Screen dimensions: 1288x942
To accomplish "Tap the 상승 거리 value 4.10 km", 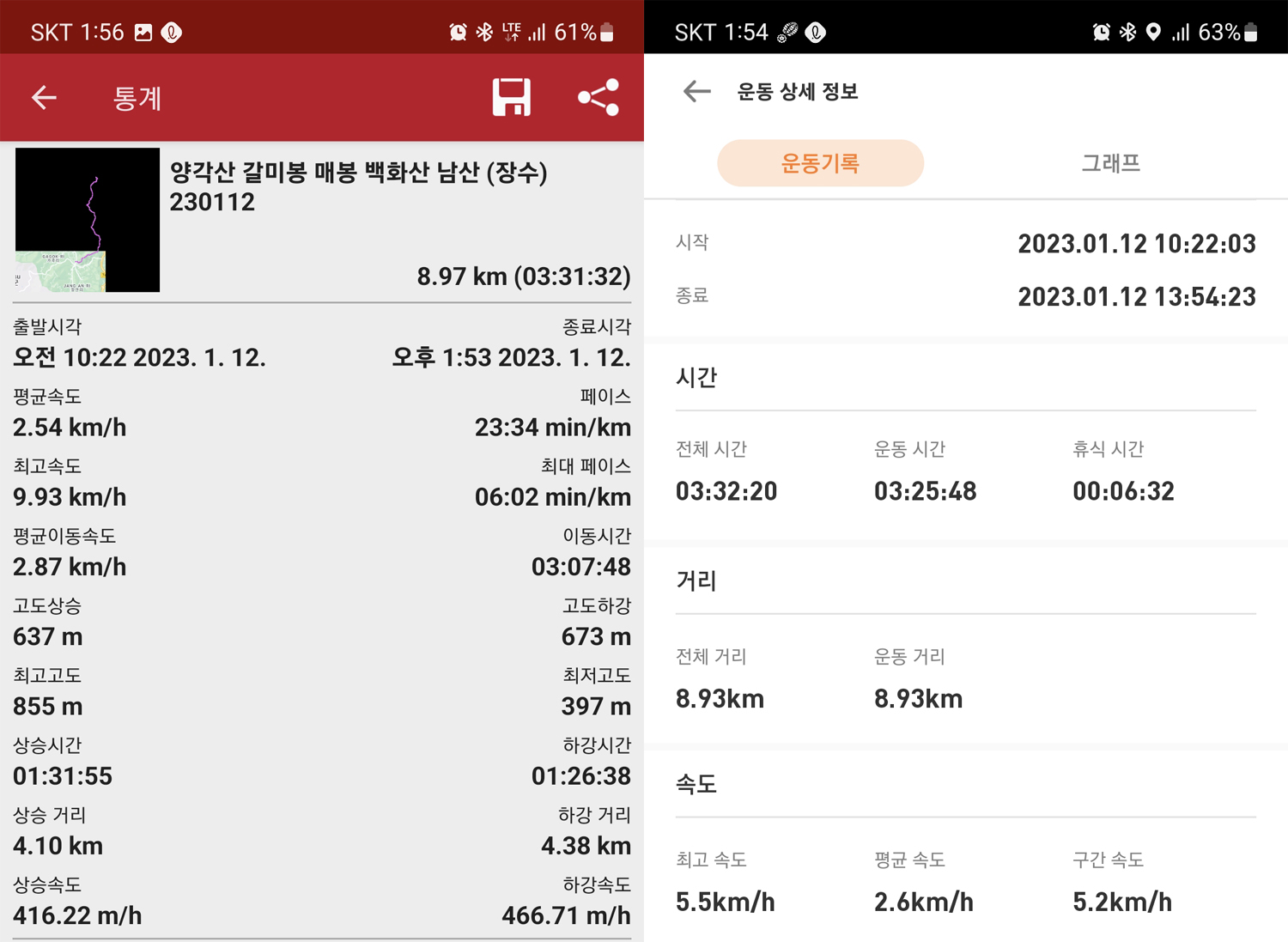I will tap(58, 846).
